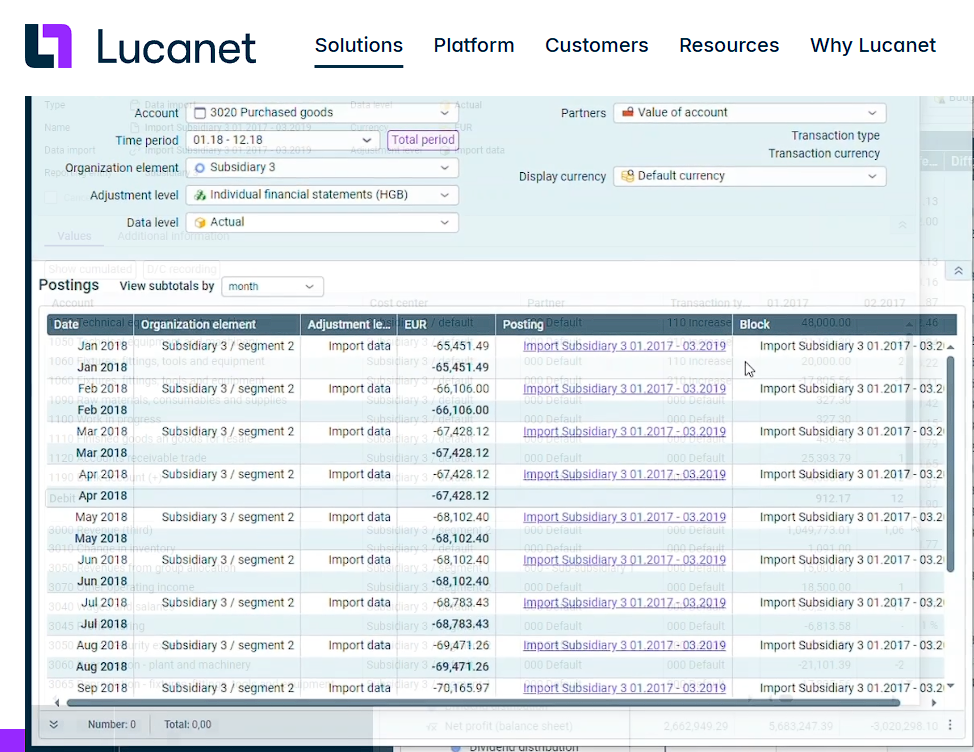
Task: Click the Actual data level cube icon
Action: click(200, 222)
